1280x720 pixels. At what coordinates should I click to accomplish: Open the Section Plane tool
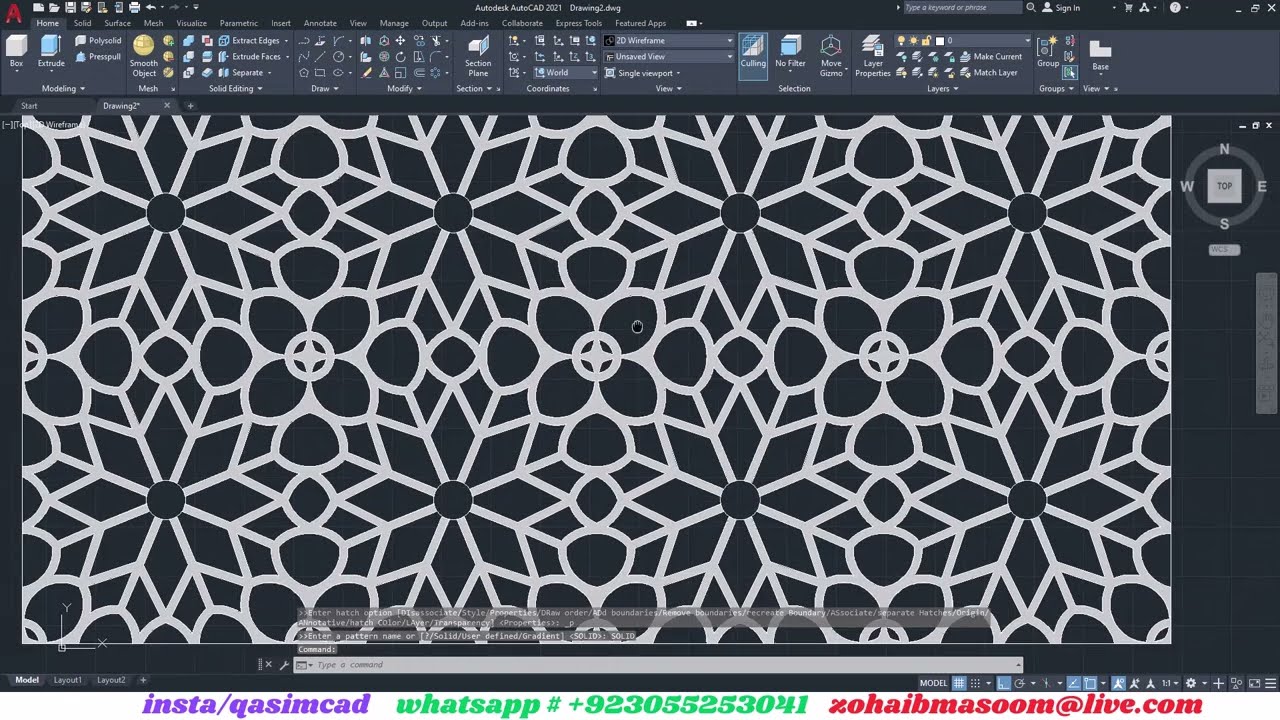478,56
